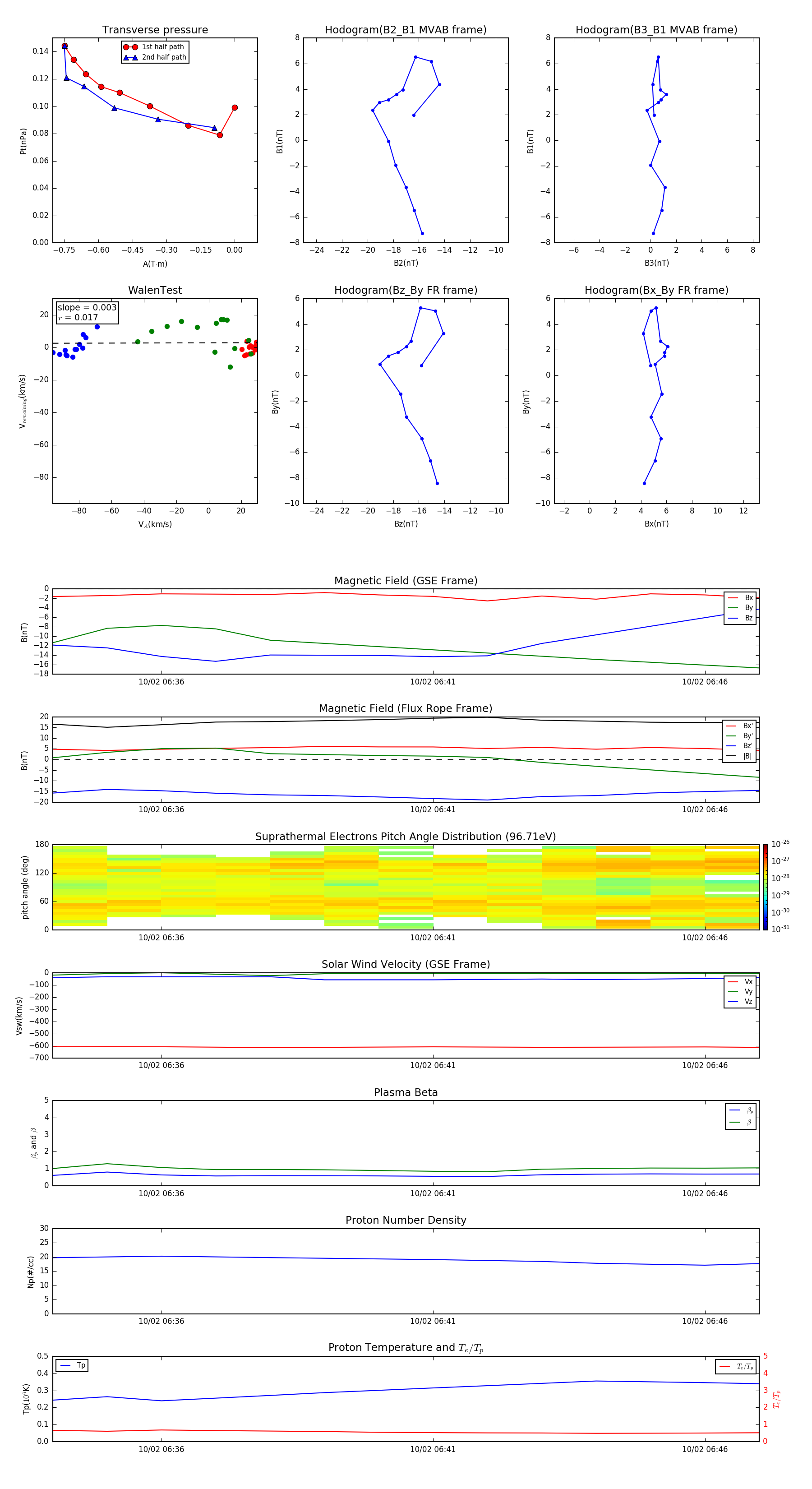Select the "1st half path" legend entry
The height and width of the screenshot is (1489, 812).
[154, 47]
